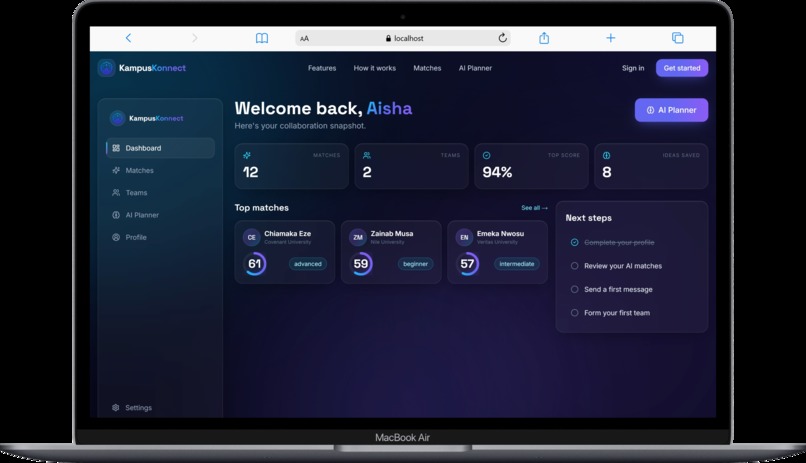Click the 57 score ring progress
Screen dimensions: 806x463
click(467, 264)
